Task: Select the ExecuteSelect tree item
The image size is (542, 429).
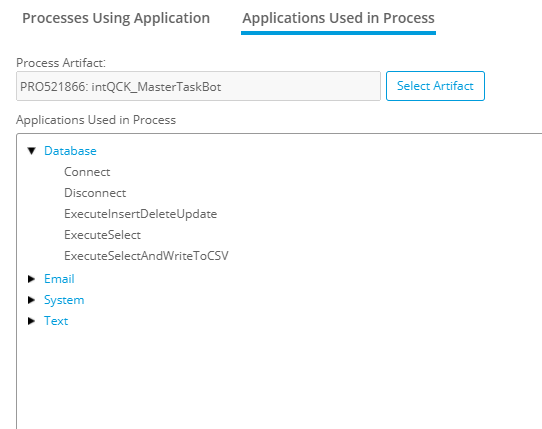Action: point(102,235)
